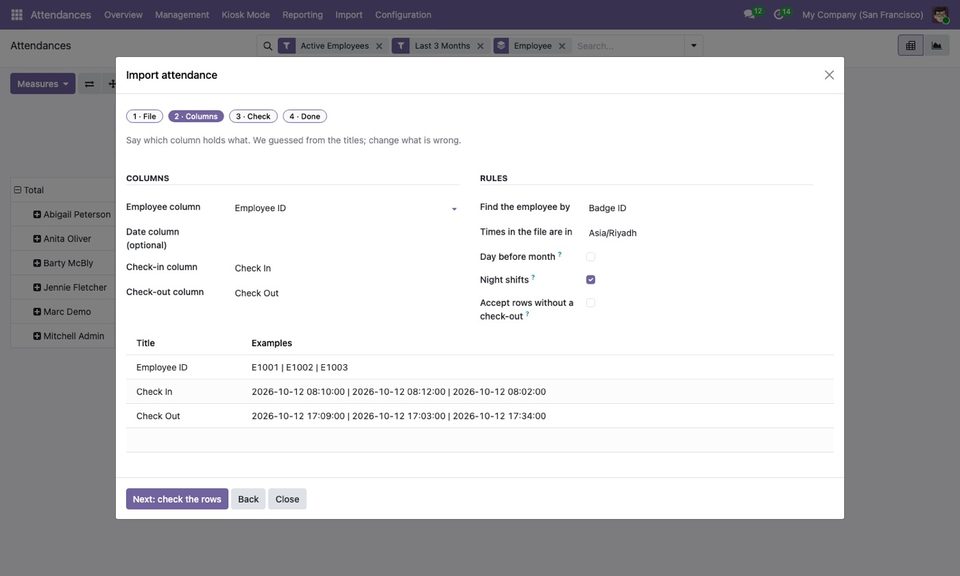
Task: Go to step 3 - Check
Action: click(x=253, y=116)
